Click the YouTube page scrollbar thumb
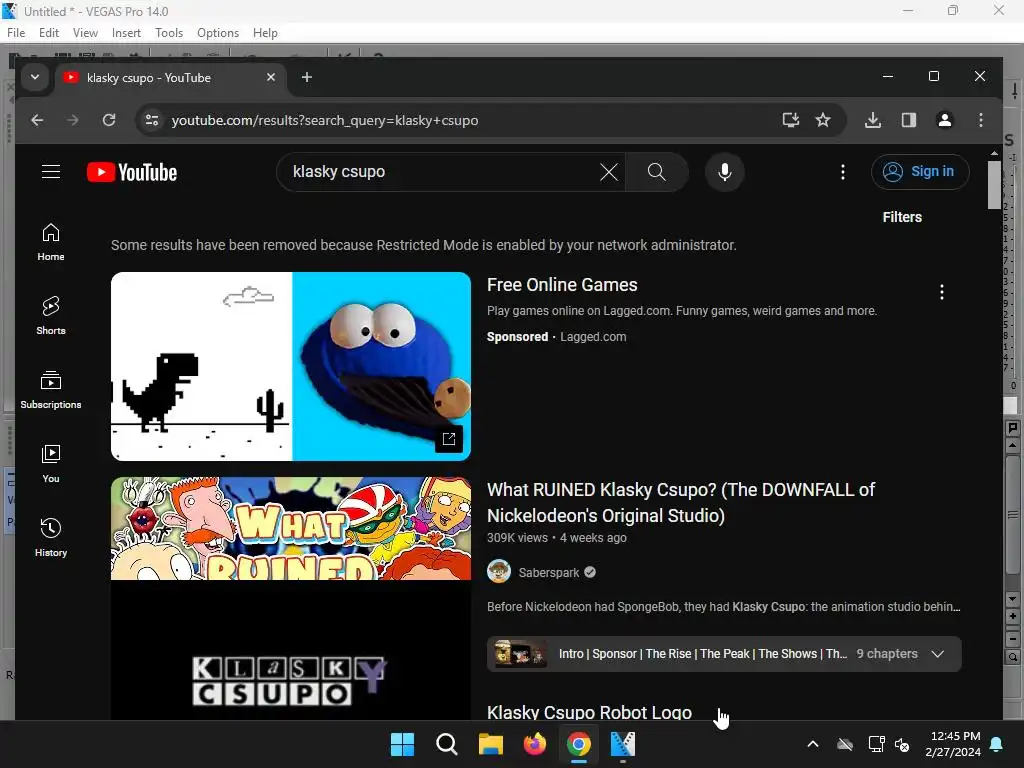Viewport: 1024px width, 768px height. coord(994,185)
